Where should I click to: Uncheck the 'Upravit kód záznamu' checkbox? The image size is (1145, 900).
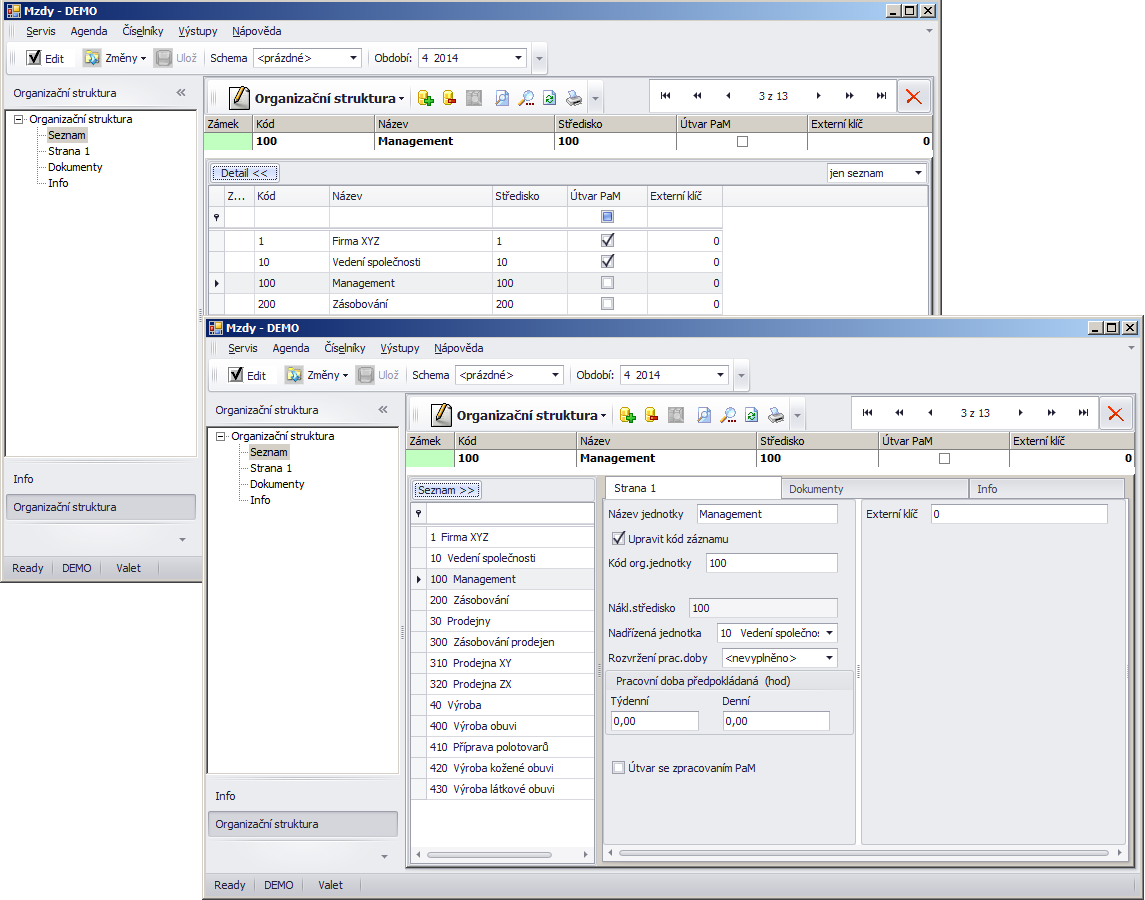click(x=619, y=539)
